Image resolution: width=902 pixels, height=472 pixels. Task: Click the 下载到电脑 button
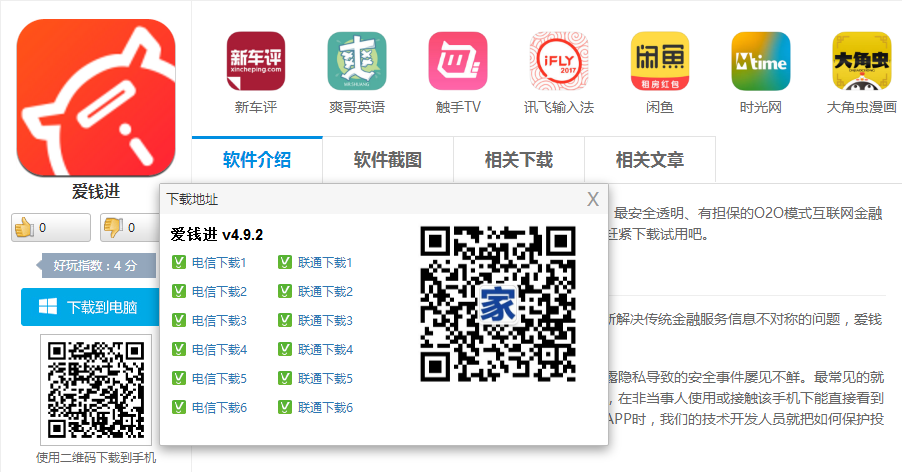coord(90,307)
